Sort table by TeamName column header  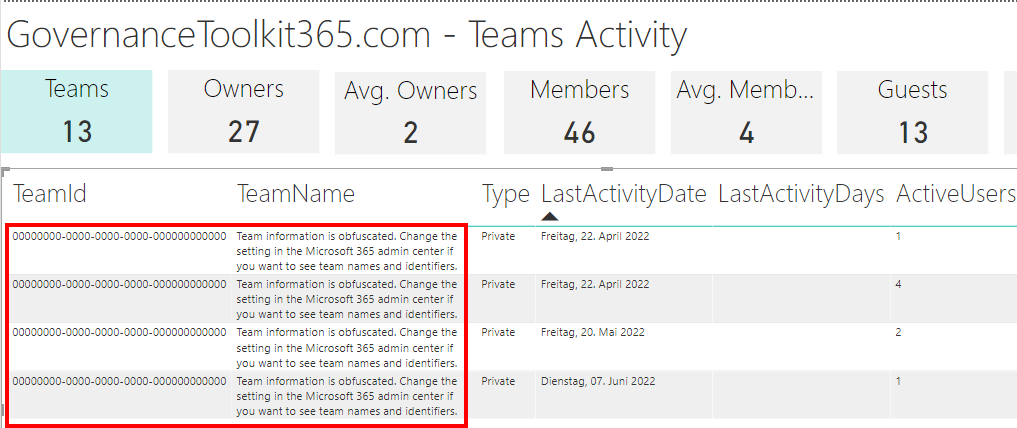coord(296,193)
